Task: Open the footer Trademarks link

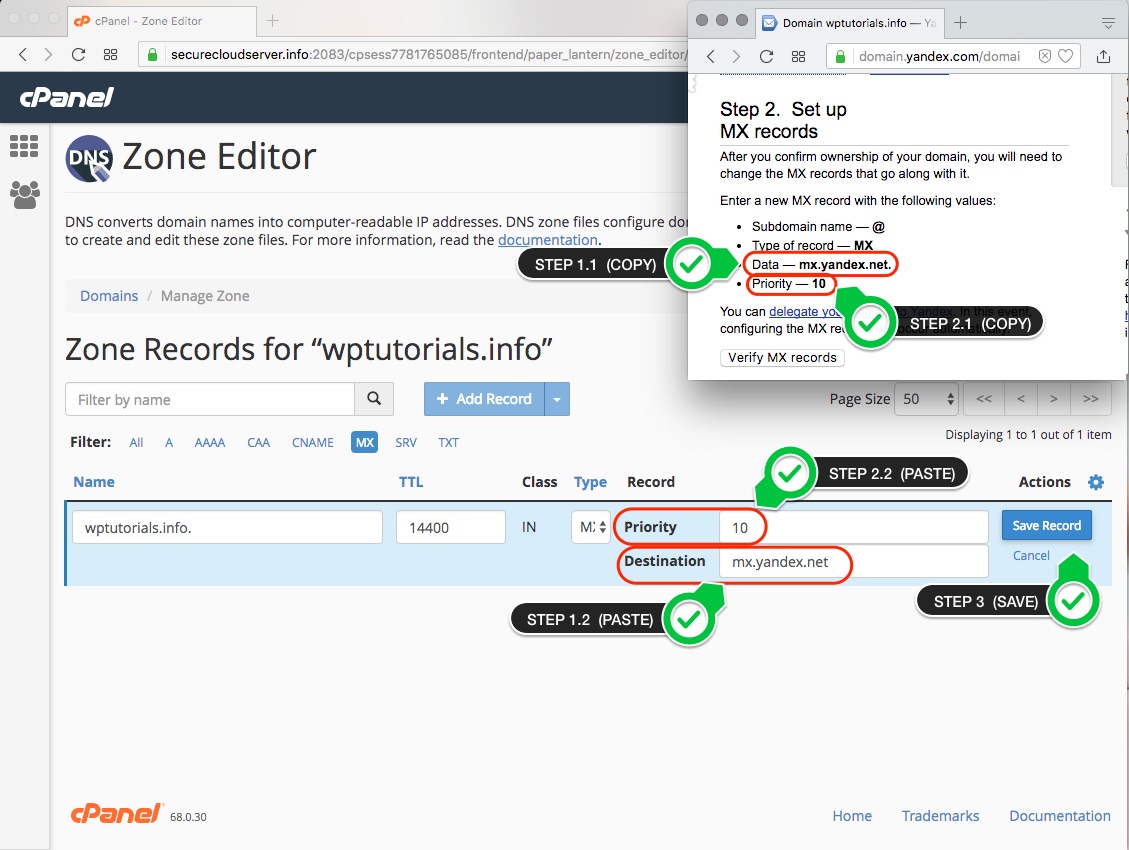Action: 940,816
